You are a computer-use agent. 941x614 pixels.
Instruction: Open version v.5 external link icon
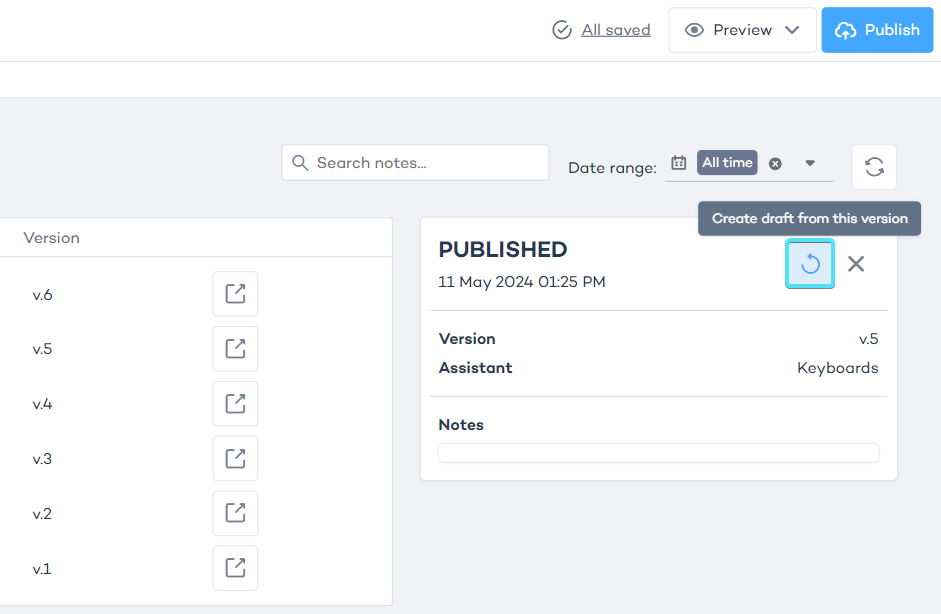(235, 349)
